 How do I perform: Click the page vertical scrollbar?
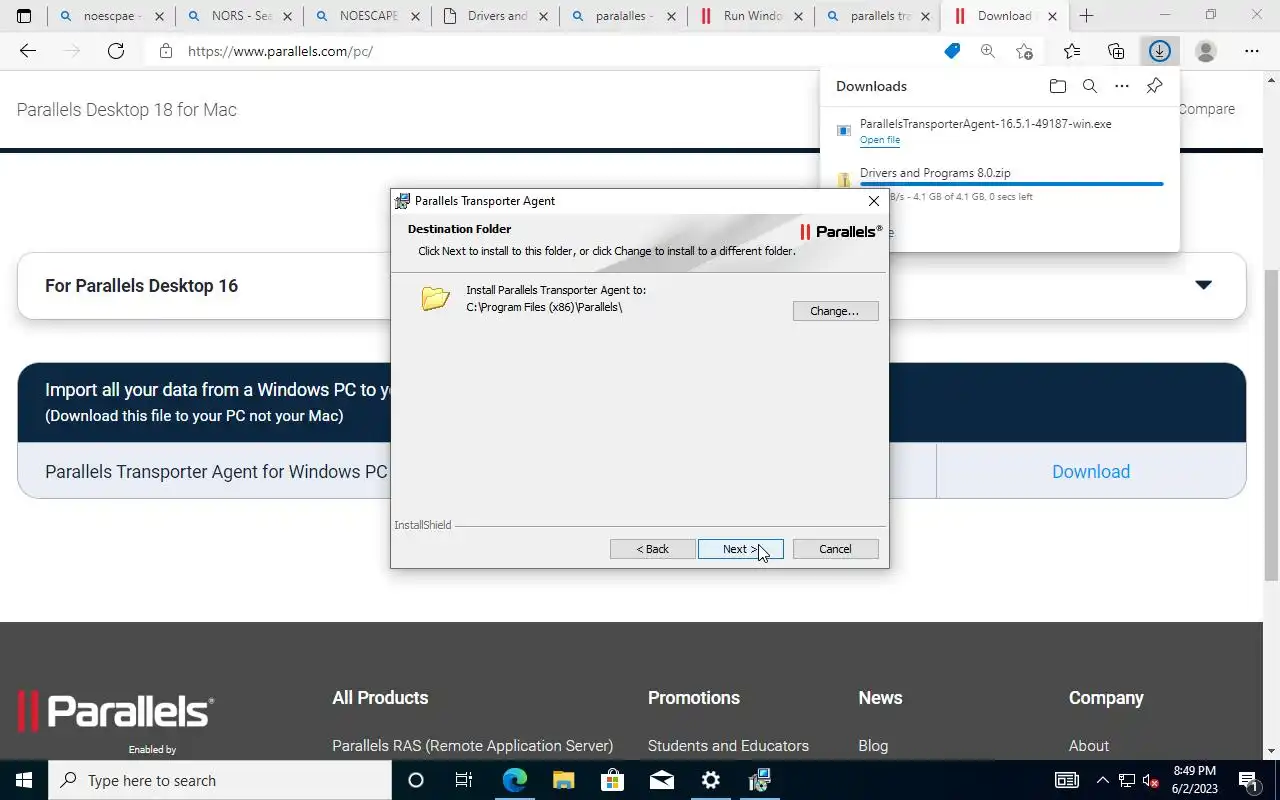(x=1271, y=425)
